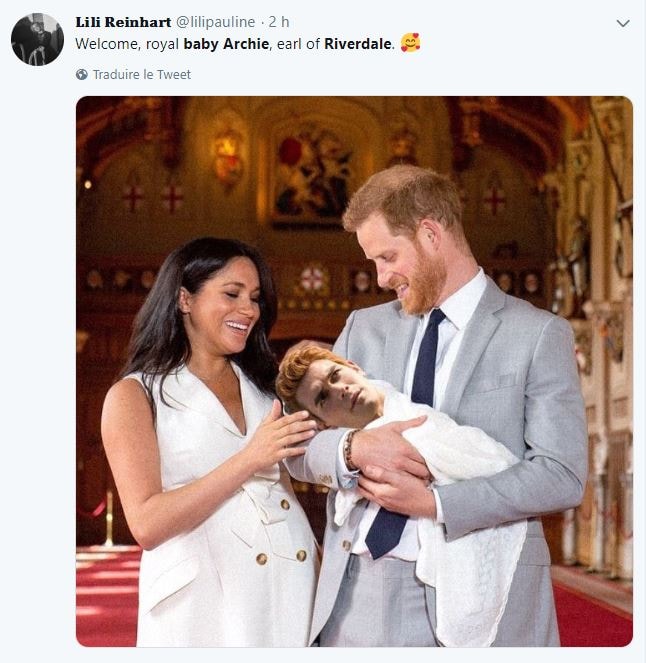Click the @lilipauline handle
Screen dimensions: 646x663
[x=215, y=22]
